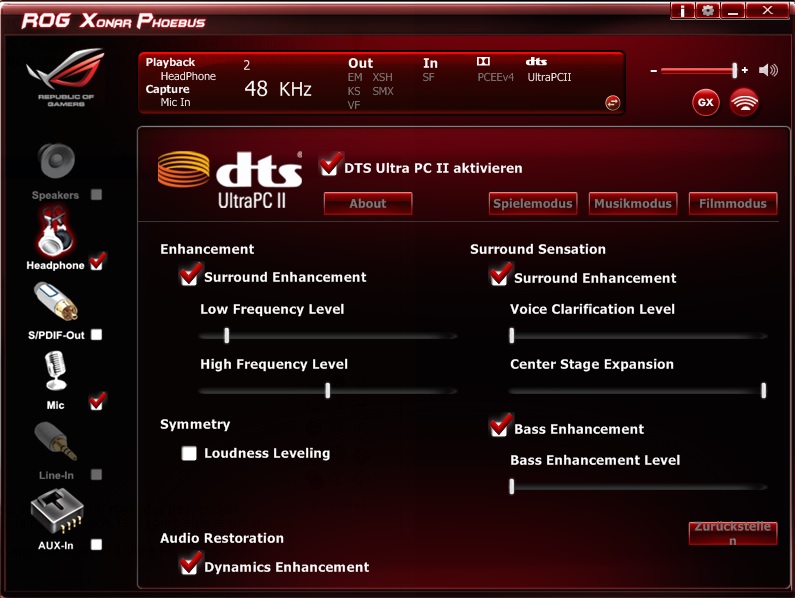Uncheck the Dynamics Enhancement checkbox
The width and height of the screenshot is (795, 598).
190,564
